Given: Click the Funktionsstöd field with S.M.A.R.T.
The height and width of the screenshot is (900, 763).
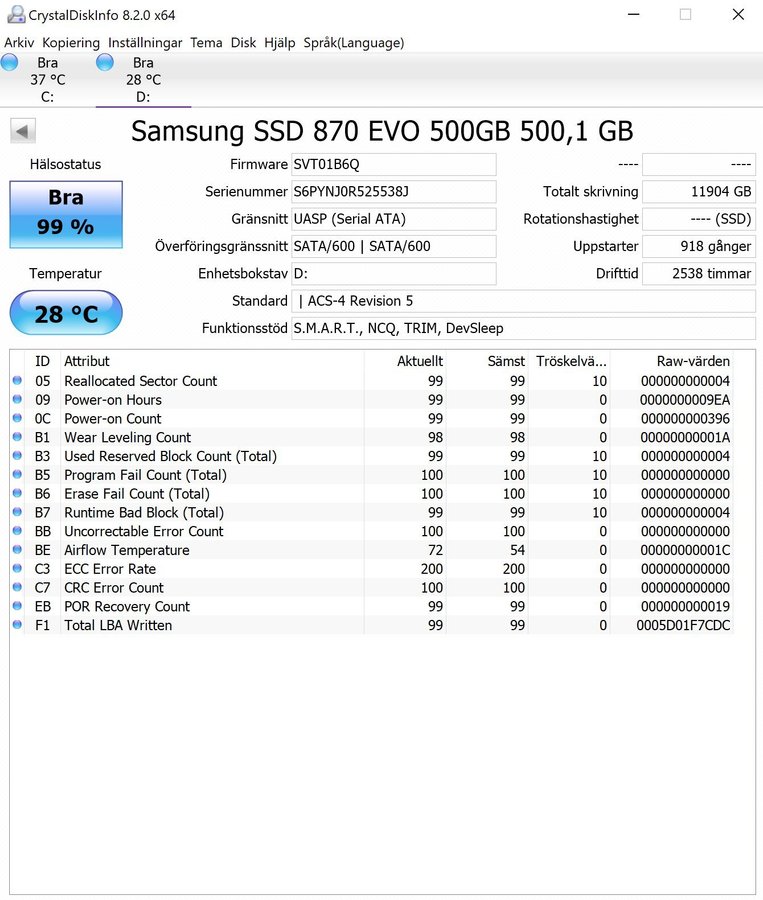Looking at the screenshot, I should click(524, 328).
